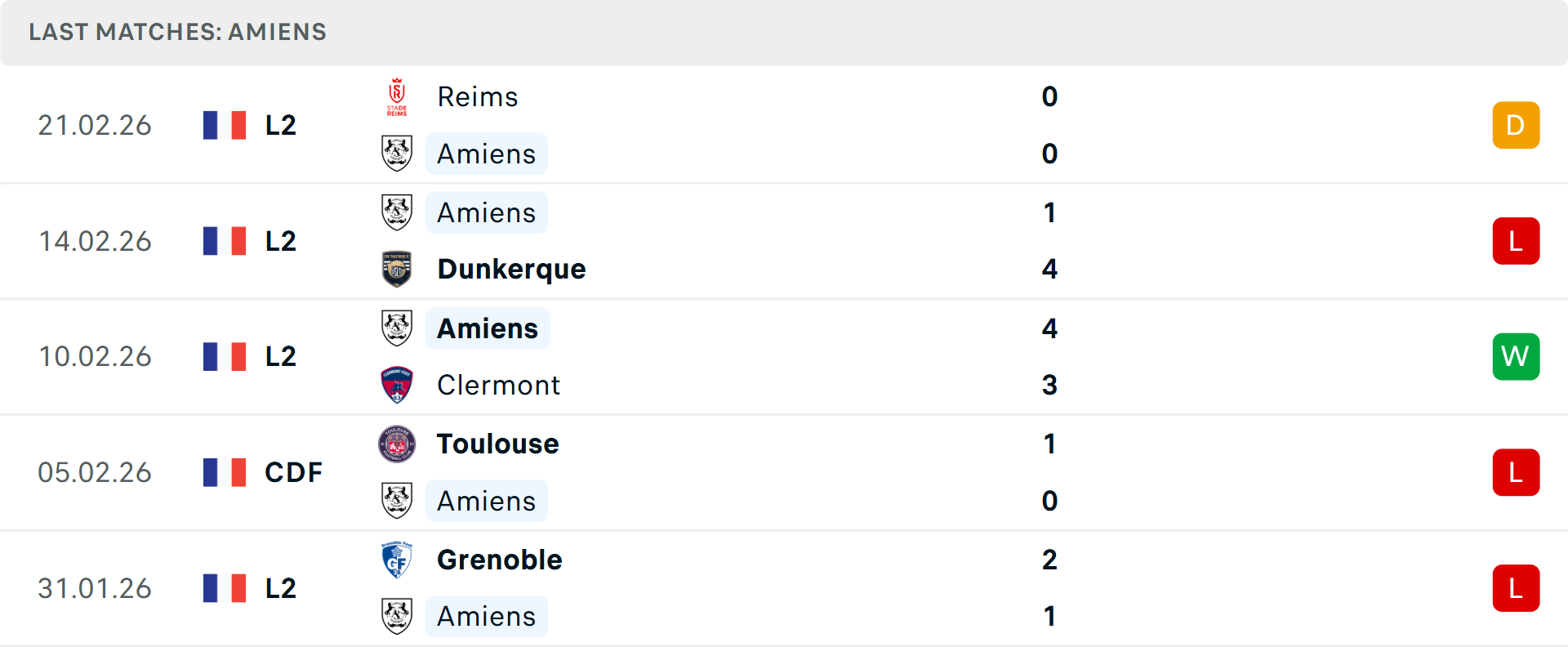Click the Amiens logo beside Reims match
The image size is (1568, 647).
point(397,154)
